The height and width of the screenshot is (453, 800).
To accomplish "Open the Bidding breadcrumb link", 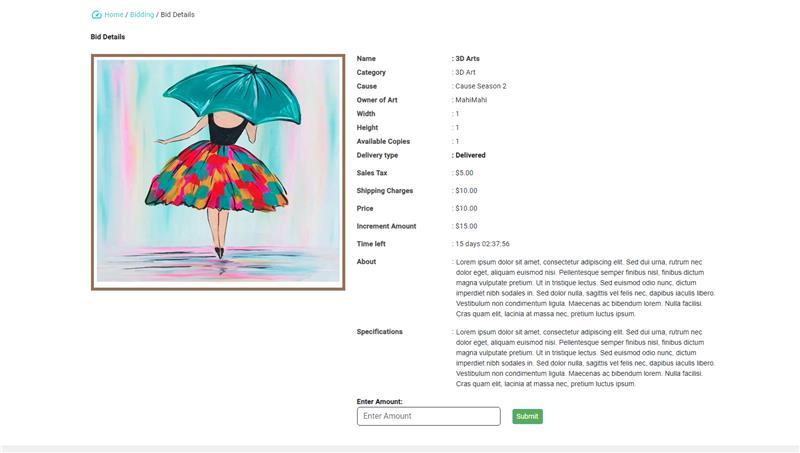I will 142,15.
